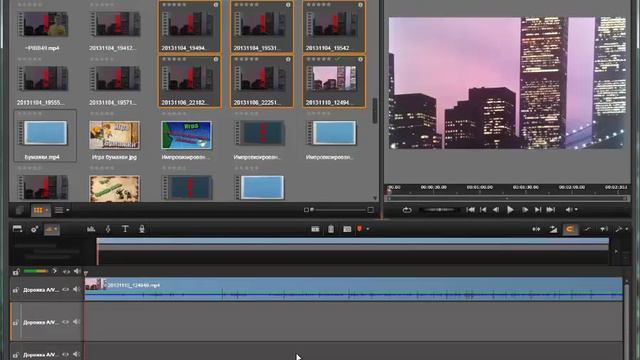This screenshot has height=360, width=640.
Task: Toggle loop playback in the player
Action: [x=407, y=210]
